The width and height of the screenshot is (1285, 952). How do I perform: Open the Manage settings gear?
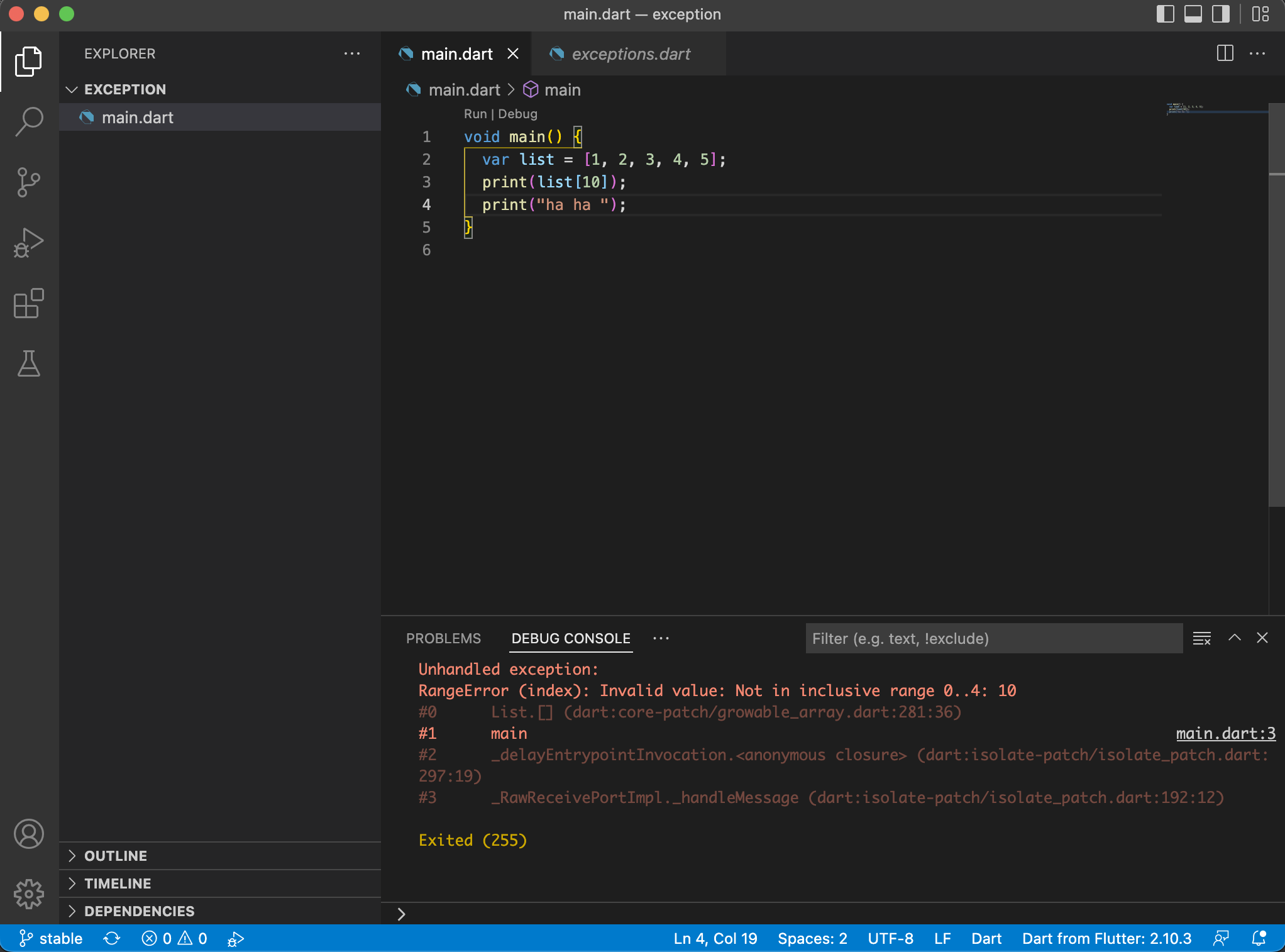point(28,894)
